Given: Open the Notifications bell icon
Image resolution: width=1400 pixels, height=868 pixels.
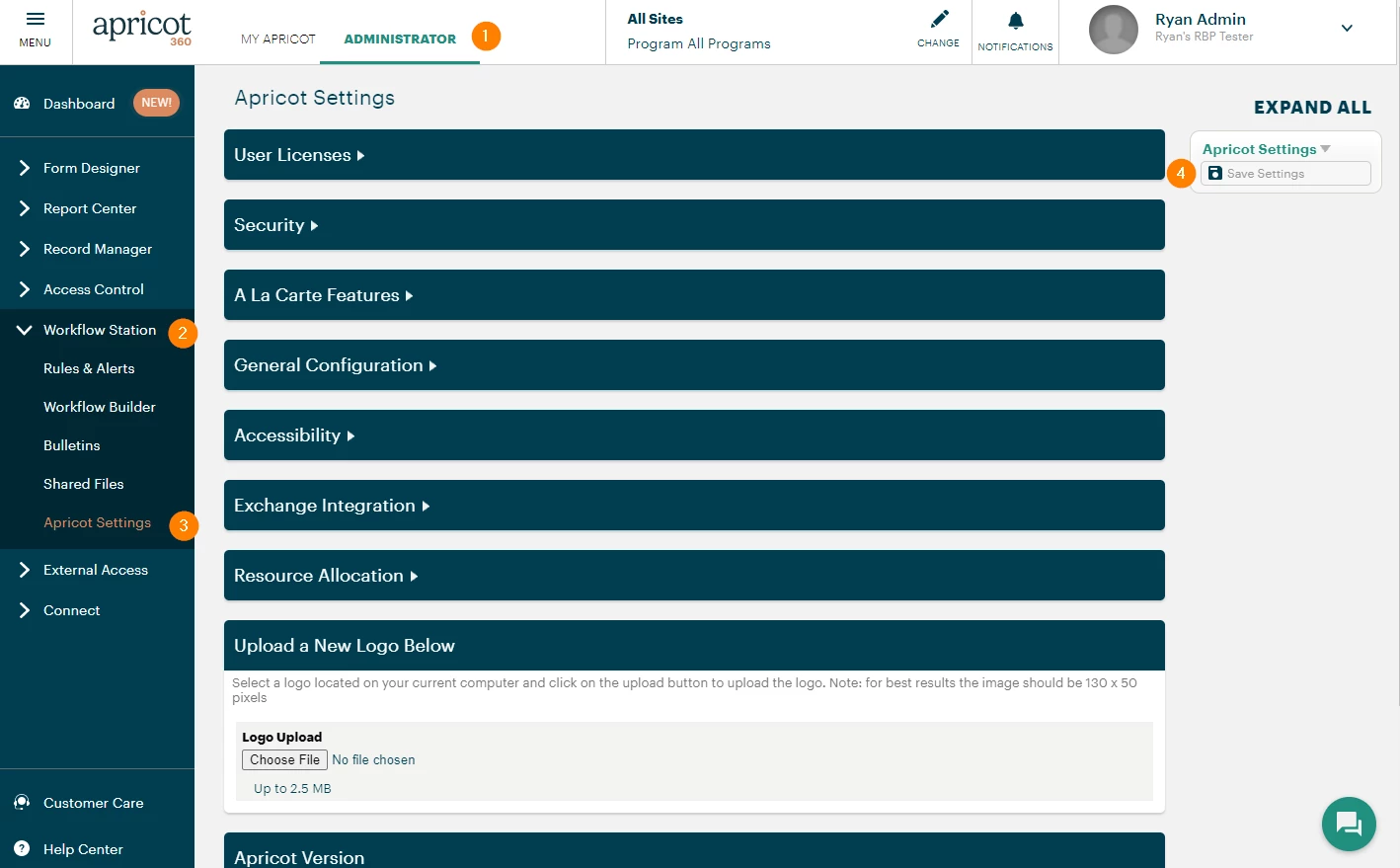Looking at the screenshot, I should [1016, 21].
